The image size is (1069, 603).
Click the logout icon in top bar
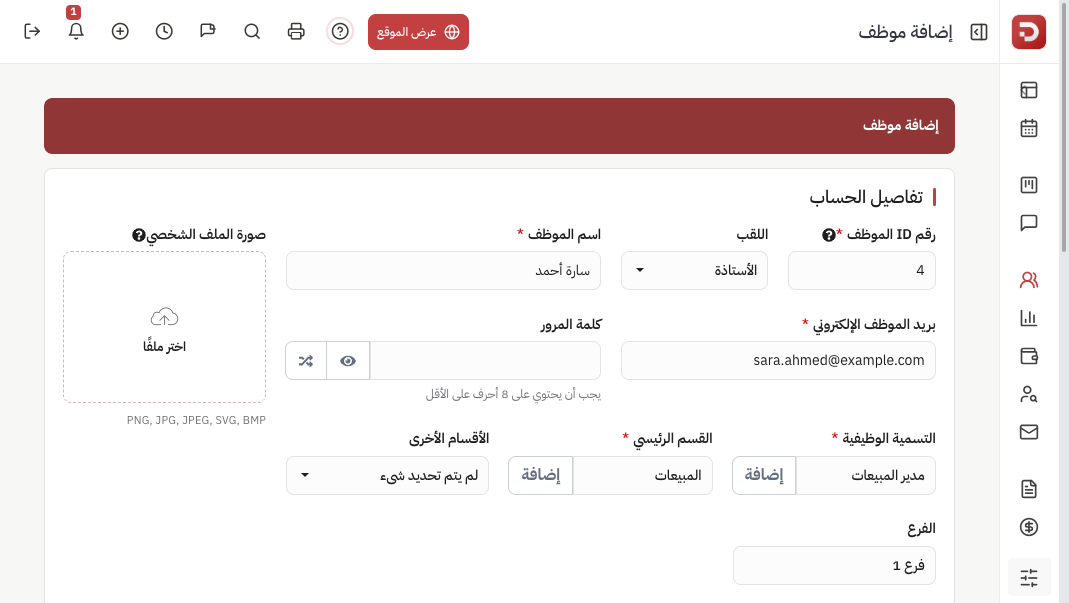32,31
